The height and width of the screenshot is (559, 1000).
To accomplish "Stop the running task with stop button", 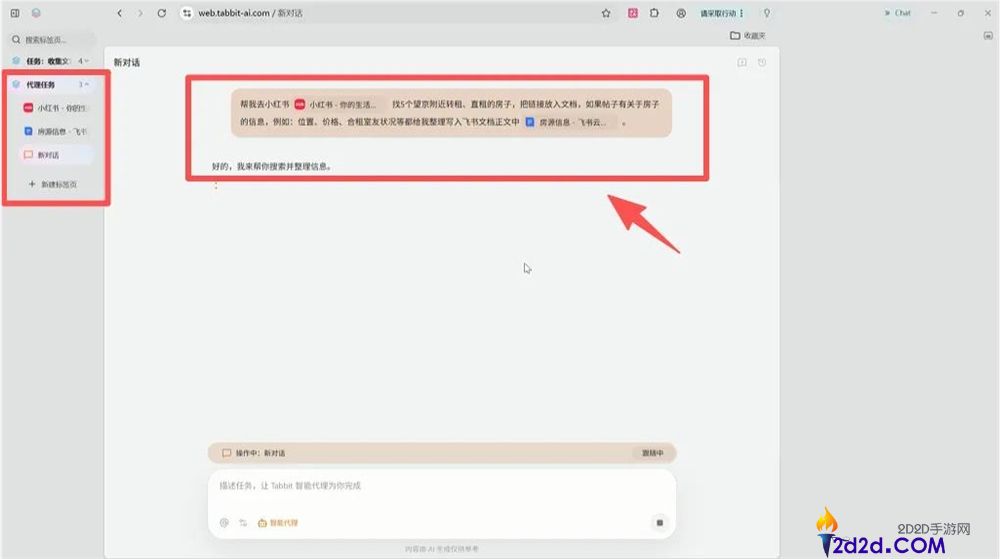I will pos(659,523).
